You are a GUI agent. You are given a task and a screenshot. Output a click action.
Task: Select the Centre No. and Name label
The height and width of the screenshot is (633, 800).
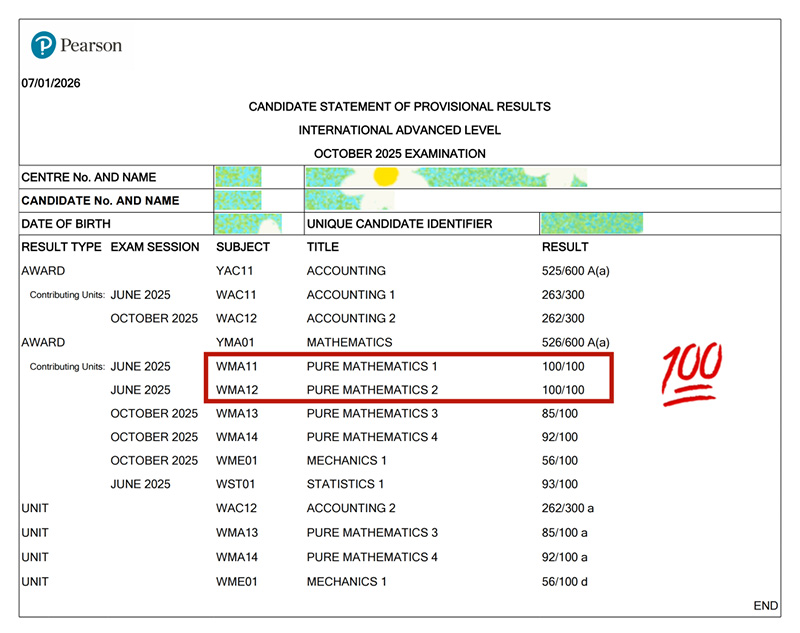[89, 177]
